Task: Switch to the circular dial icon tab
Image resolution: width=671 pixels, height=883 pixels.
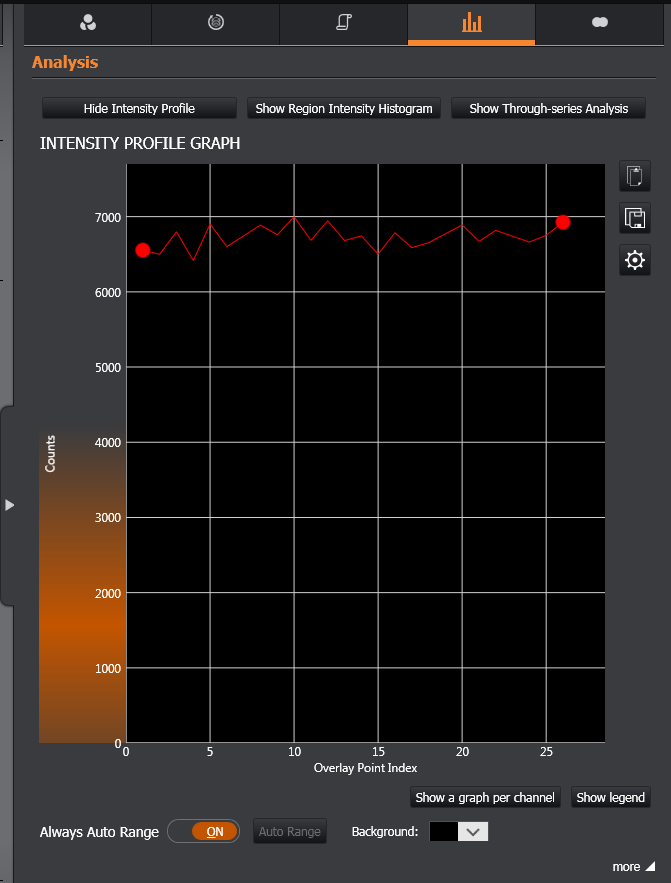Action: [215, 22]
